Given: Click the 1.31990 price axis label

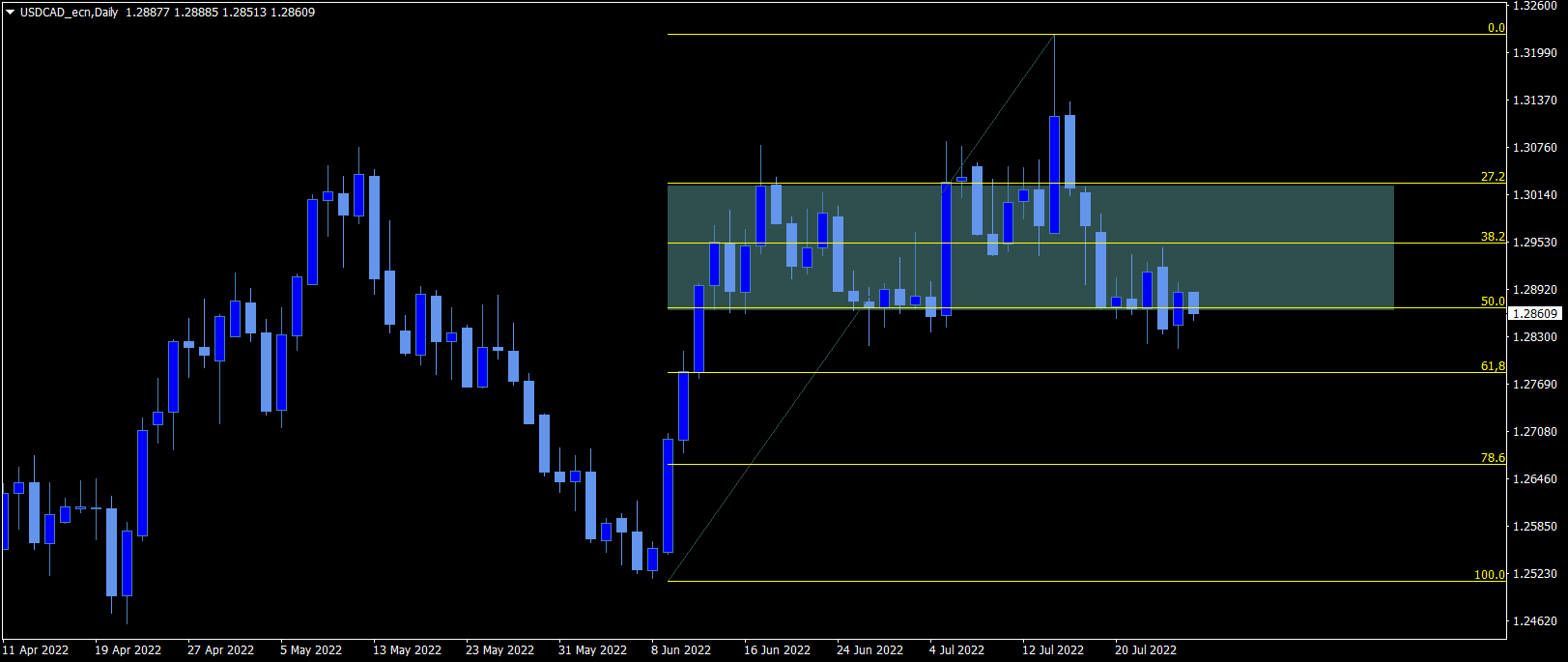Looking at the screenshot, I should (x=1535, y=53).
